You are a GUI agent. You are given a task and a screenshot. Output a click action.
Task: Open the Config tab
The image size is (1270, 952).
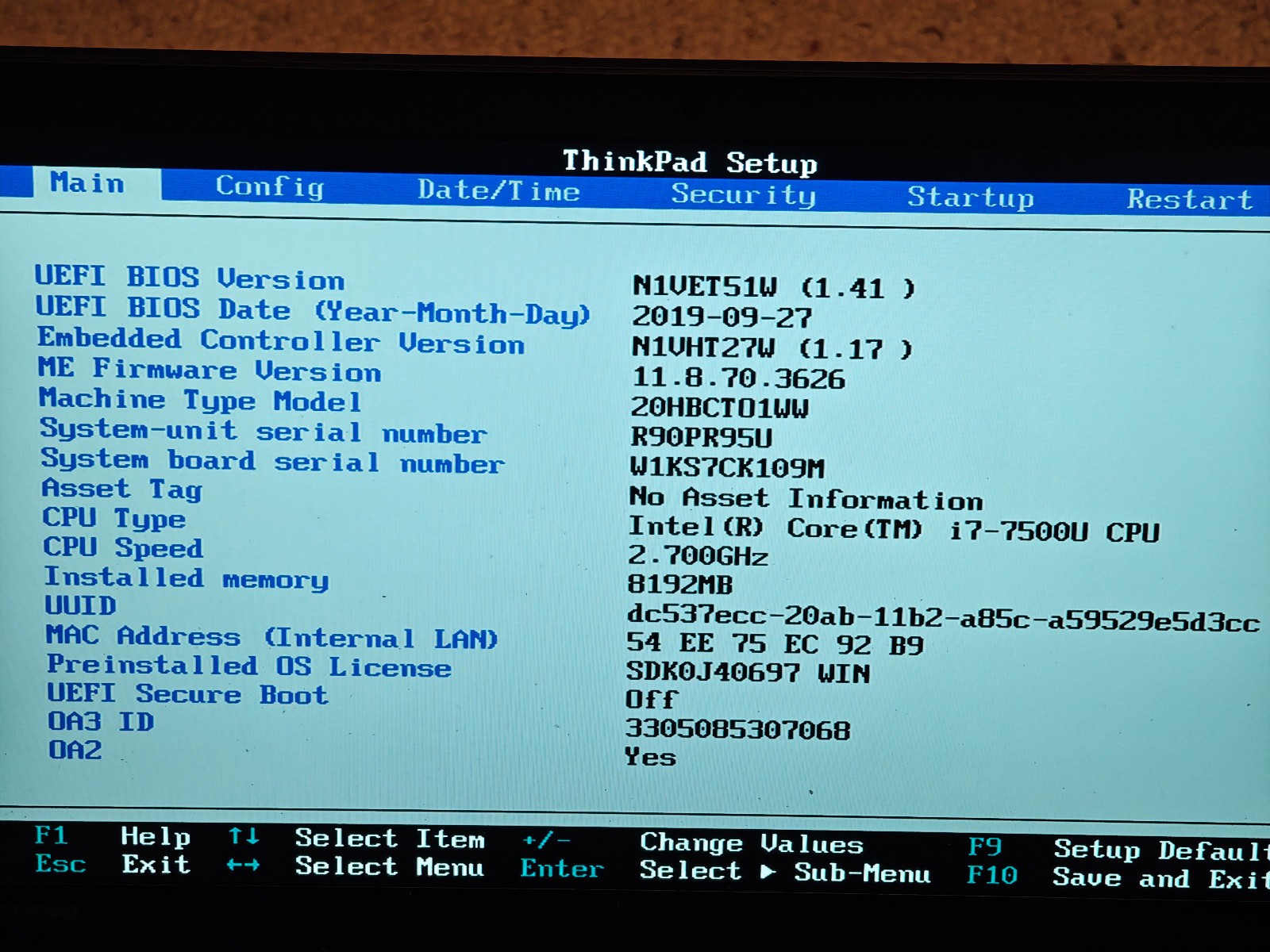click(270, 187)
